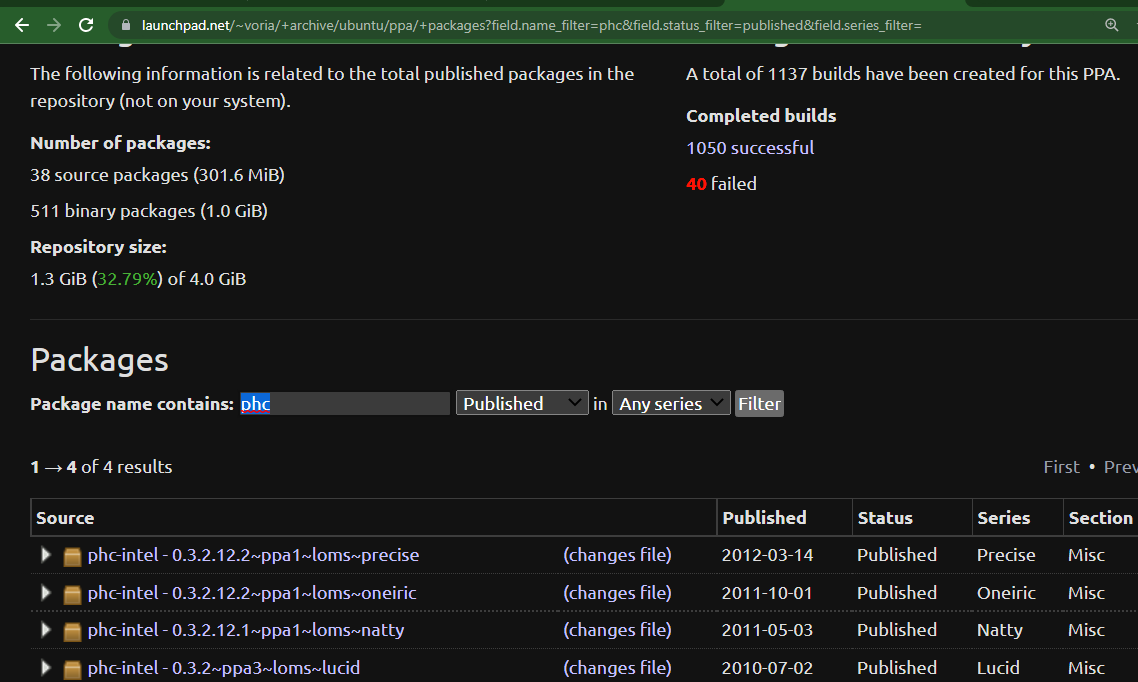The height and width of the screenshot is (682, 1138).
Task: Click the zoom magnifier icon in address bar
Action: pos(1111,25)
